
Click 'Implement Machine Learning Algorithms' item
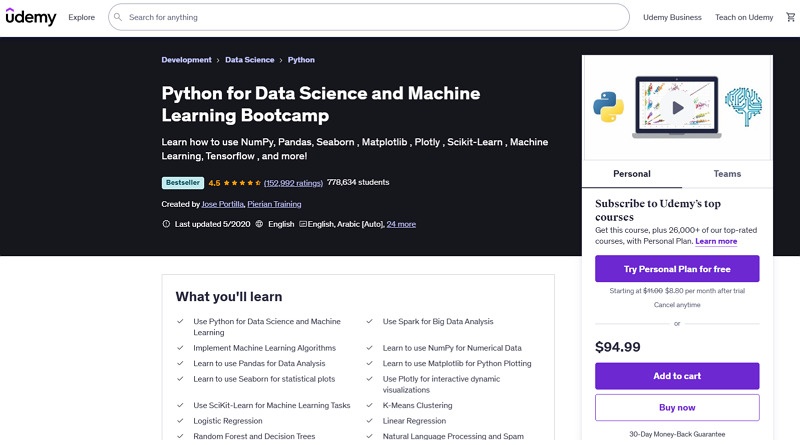pos(264,348)
